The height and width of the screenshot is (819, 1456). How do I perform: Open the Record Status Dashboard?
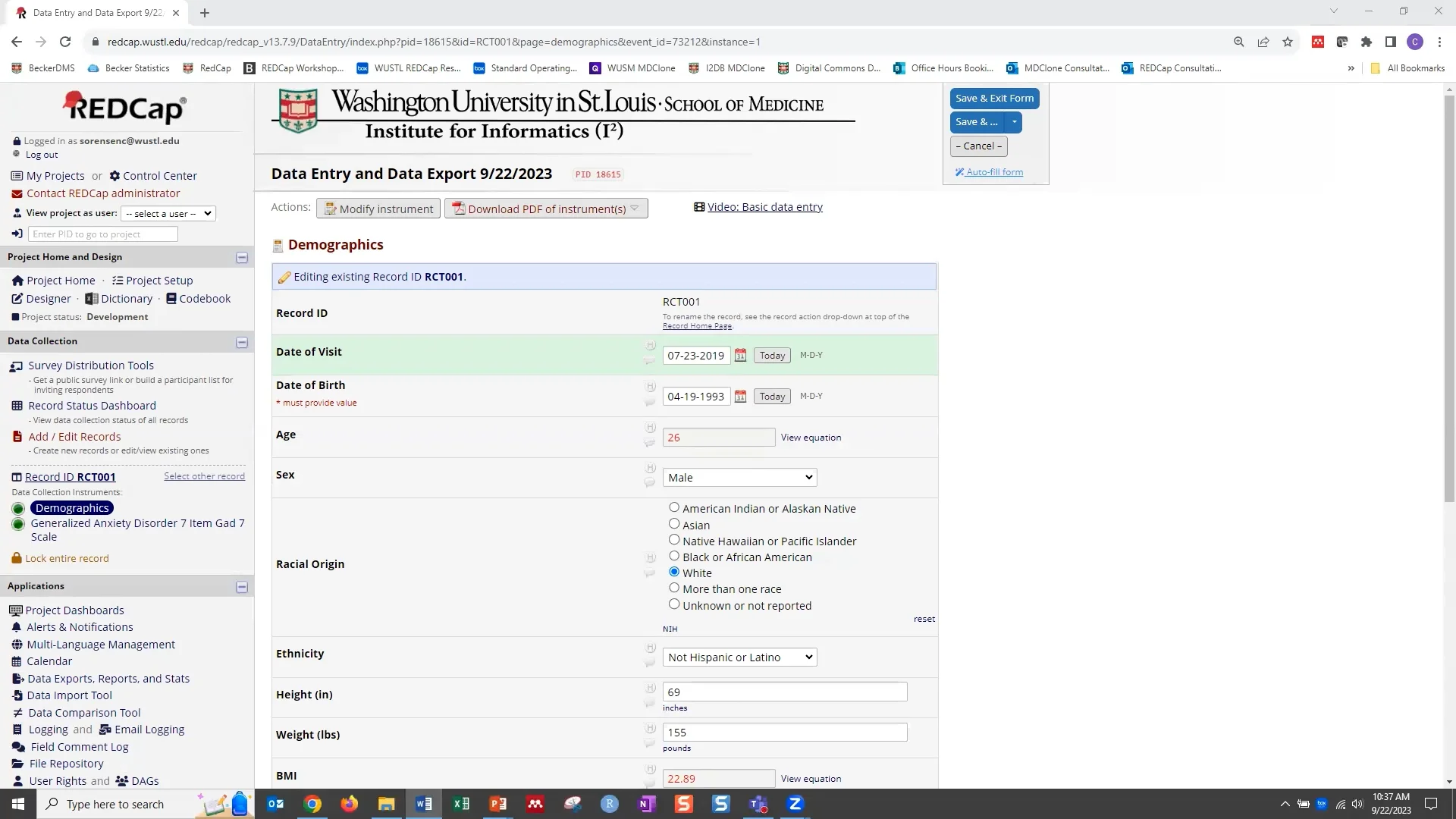tap(93, 405)
